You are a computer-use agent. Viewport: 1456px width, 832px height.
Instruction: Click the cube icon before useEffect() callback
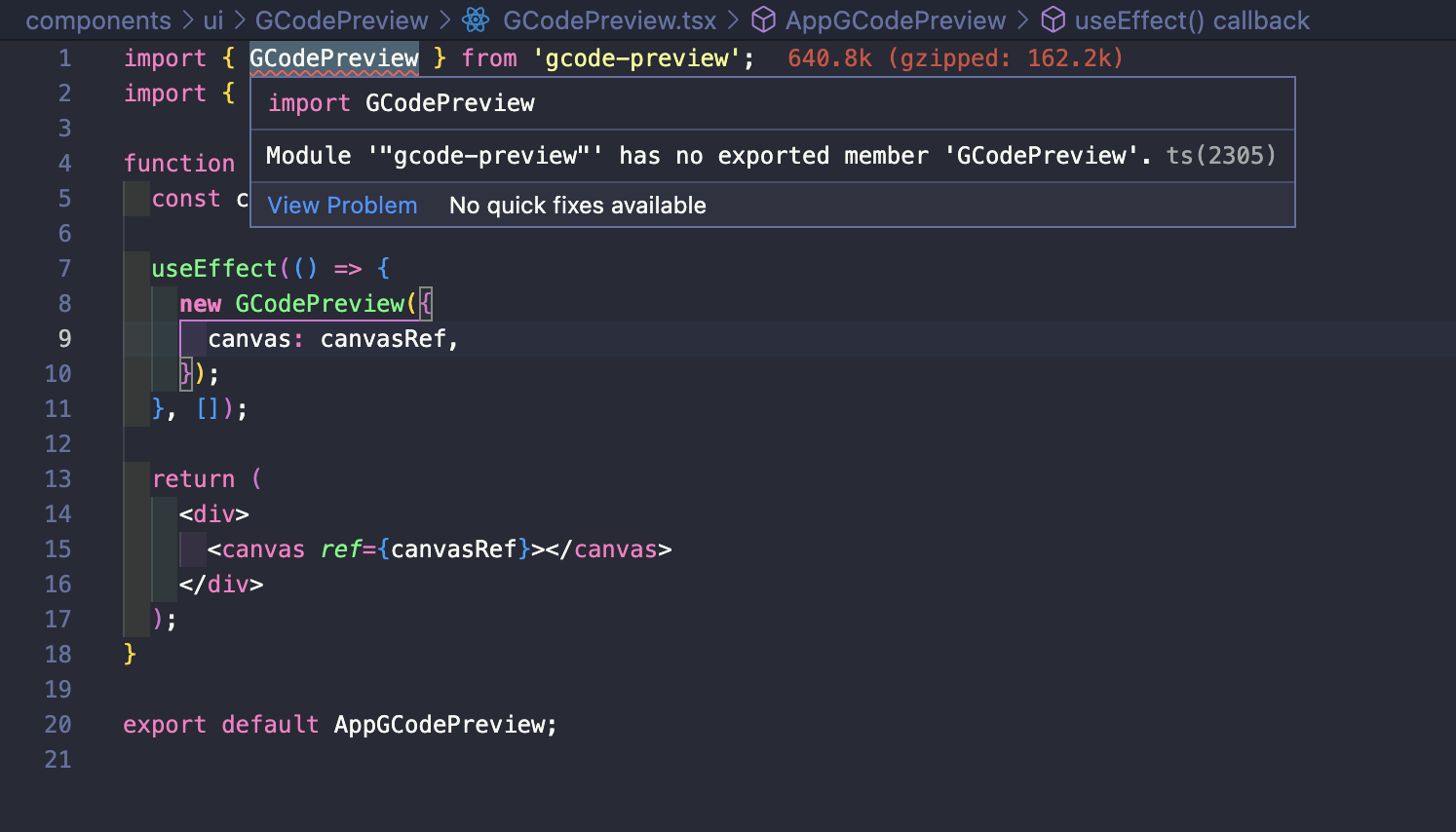tap(1054, 19)
